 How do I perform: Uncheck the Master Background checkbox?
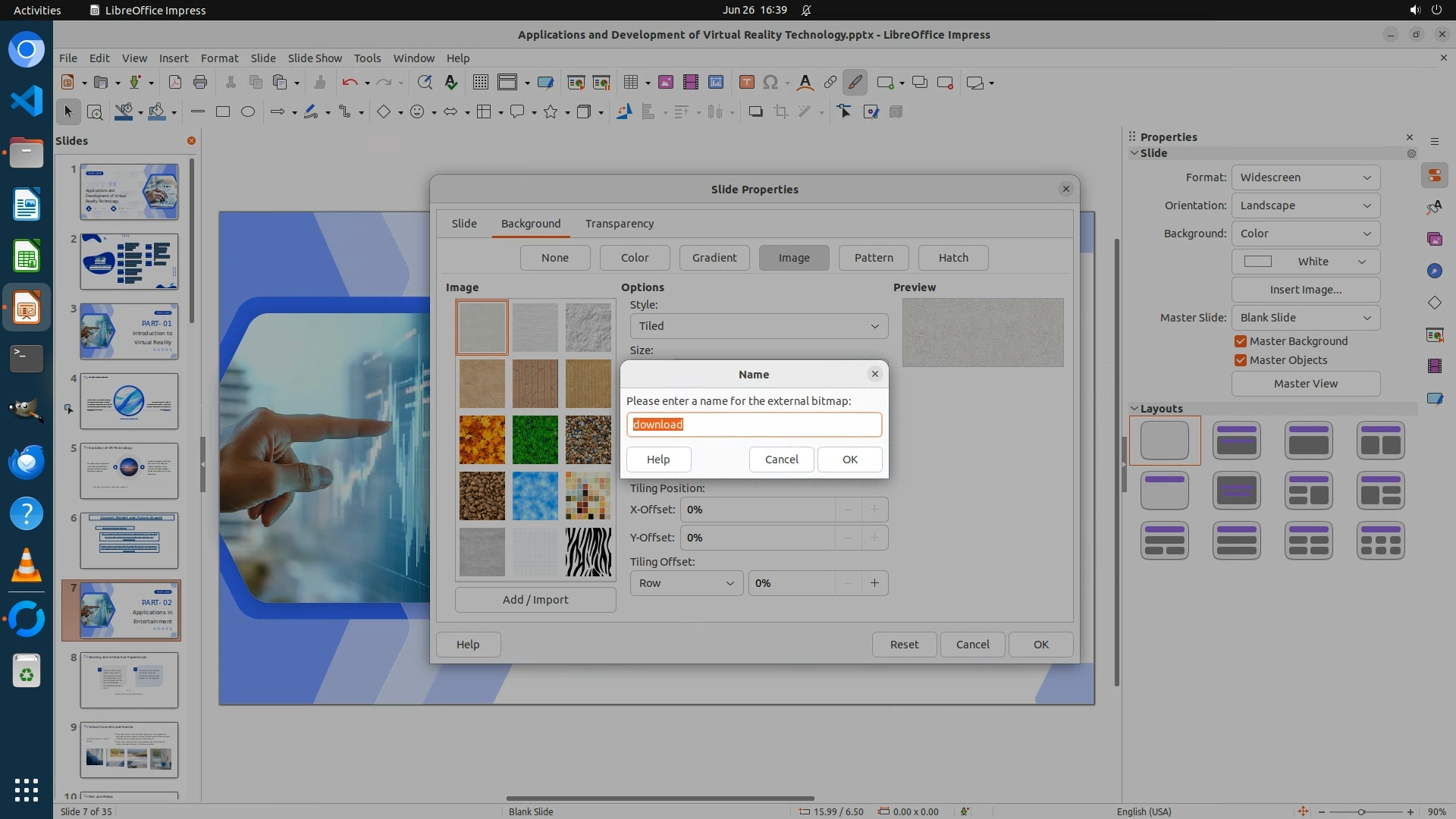point(1241,341)
